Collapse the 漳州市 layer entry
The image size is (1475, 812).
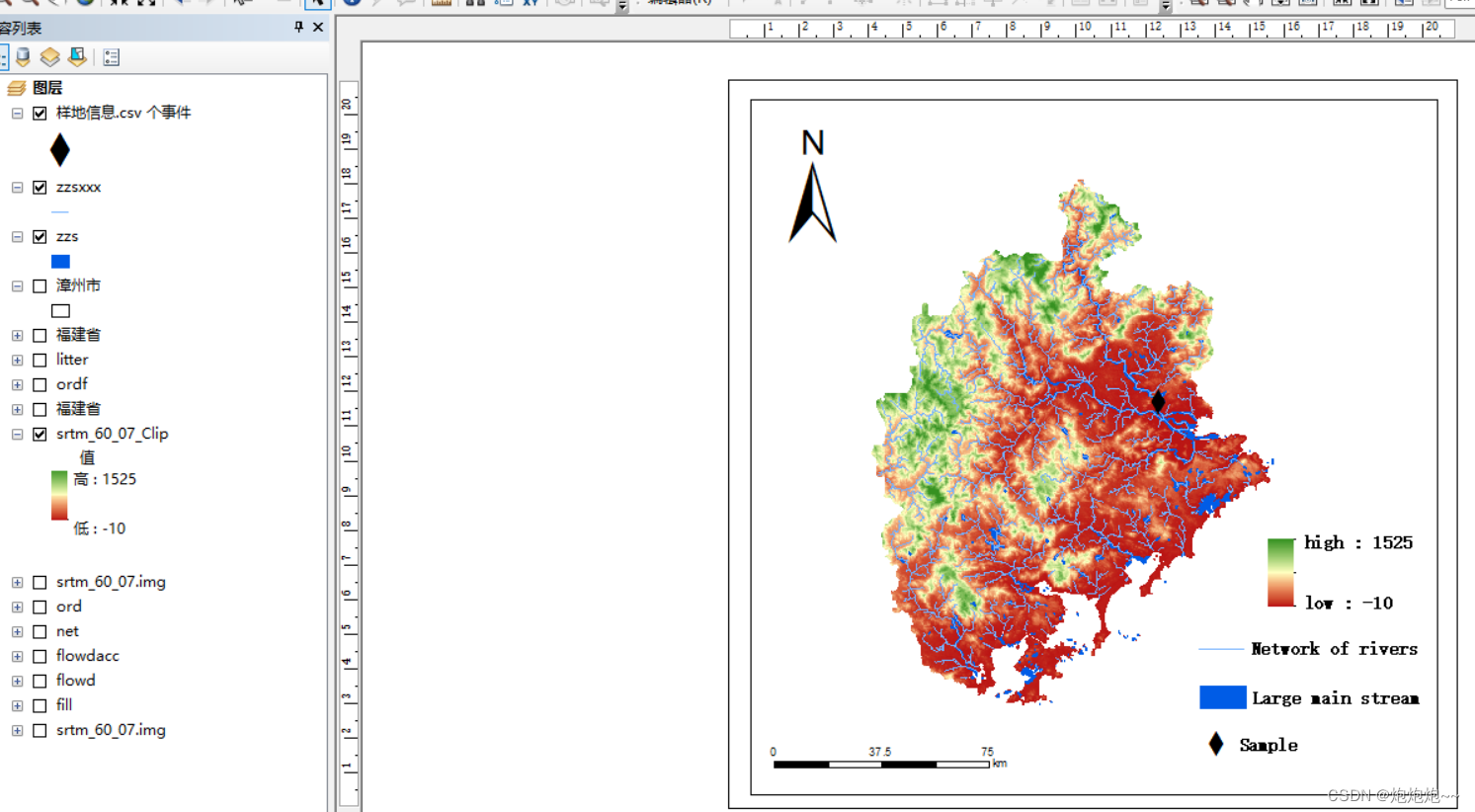click(x=17, y=285)
